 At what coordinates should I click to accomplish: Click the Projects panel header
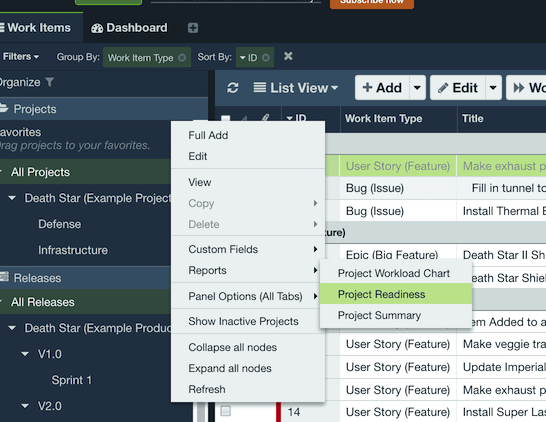coord(104,109)
